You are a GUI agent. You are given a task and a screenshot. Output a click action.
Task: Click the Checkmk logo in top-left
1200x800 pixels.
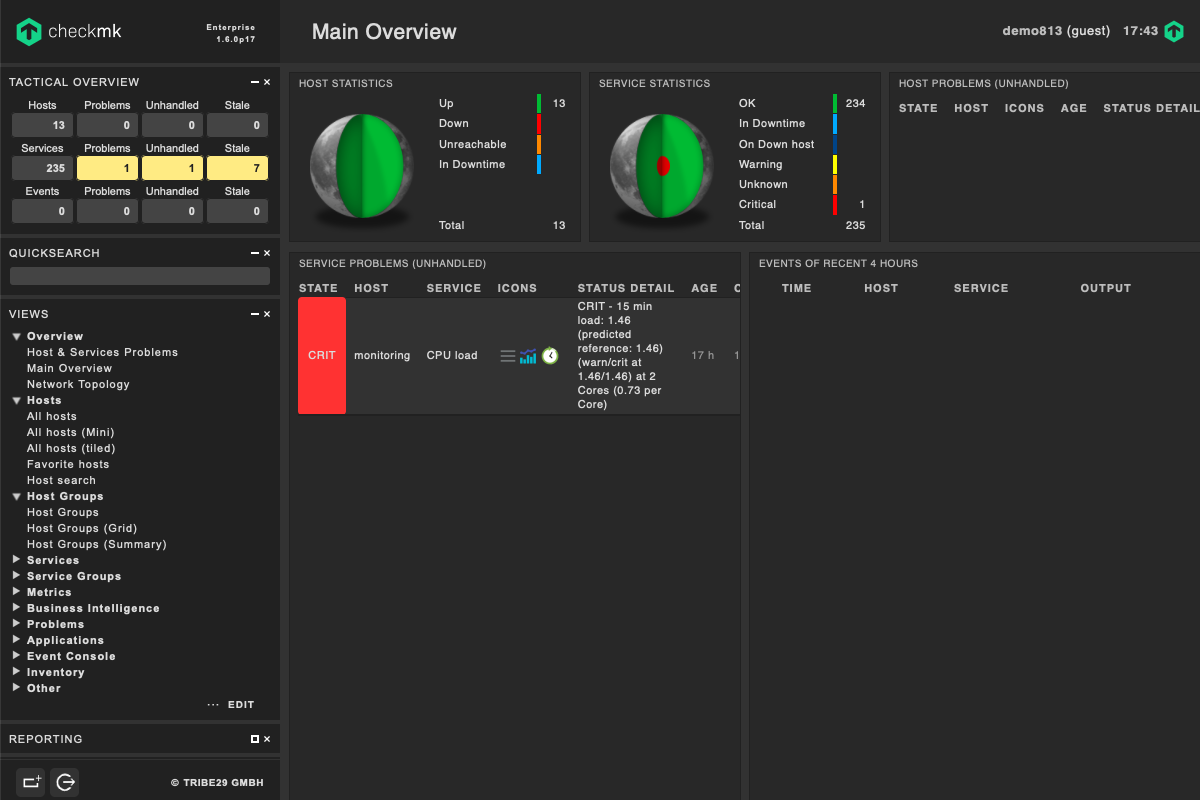coord(69,32)
